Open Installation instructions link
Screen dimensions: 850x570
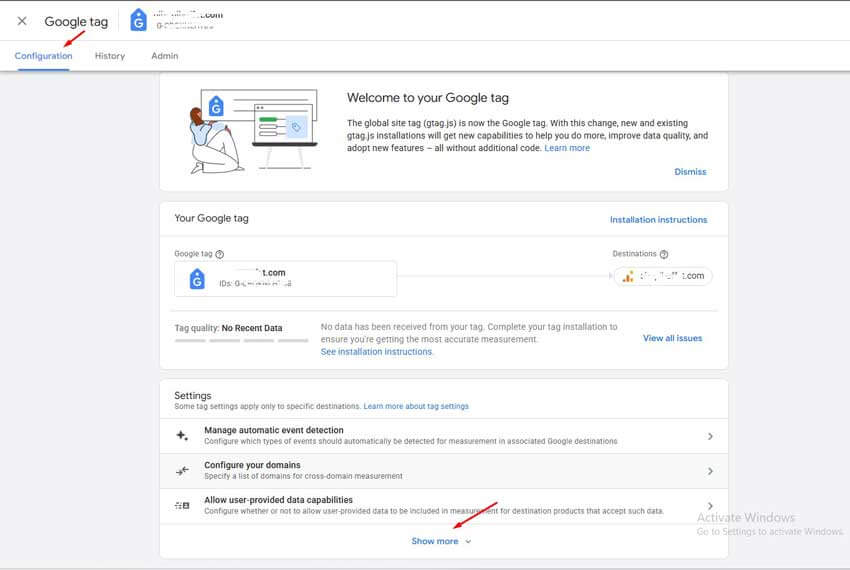click(658, 220)
